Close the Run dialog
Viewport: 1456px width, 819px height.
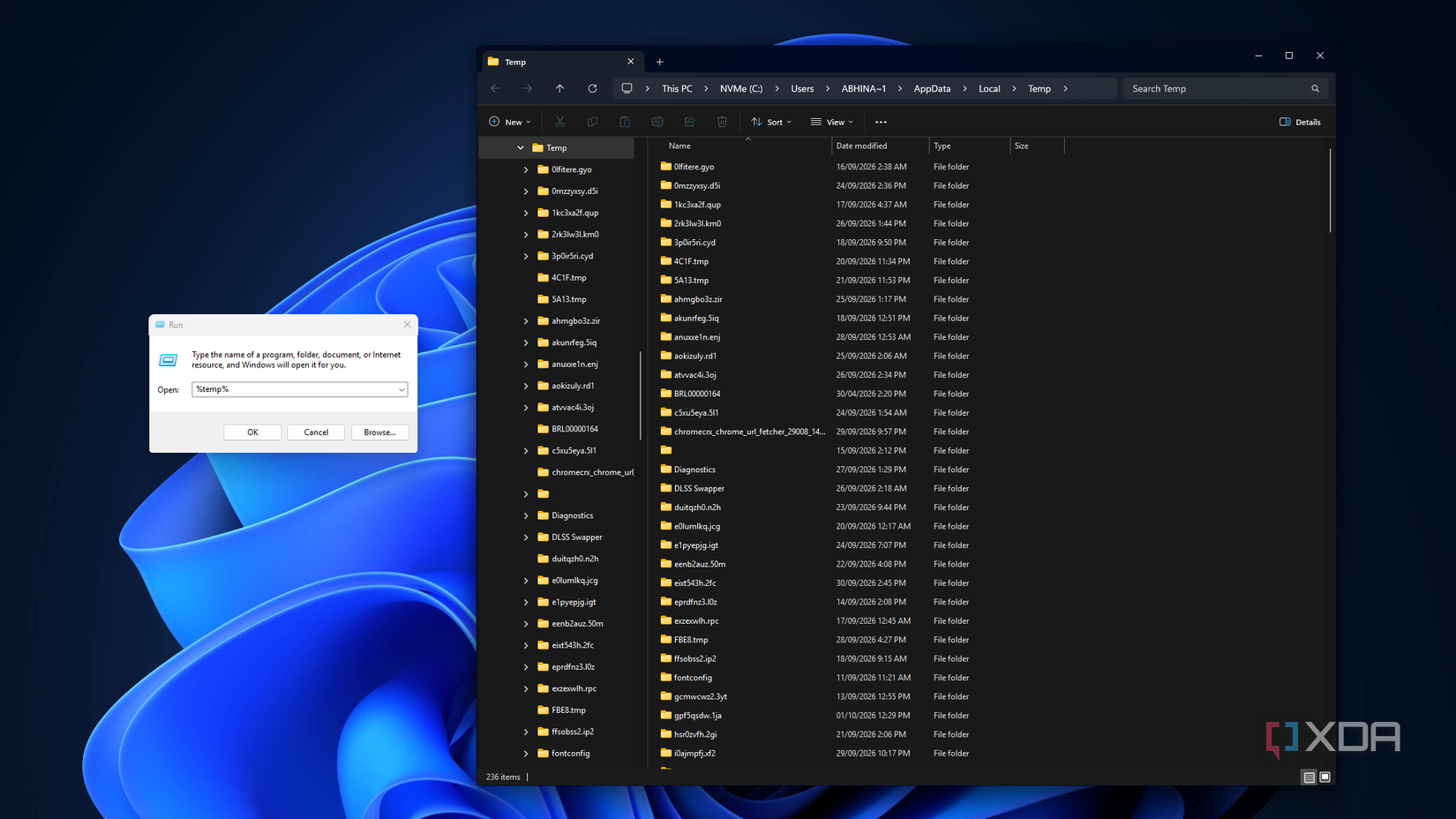(x=407, y=325)
